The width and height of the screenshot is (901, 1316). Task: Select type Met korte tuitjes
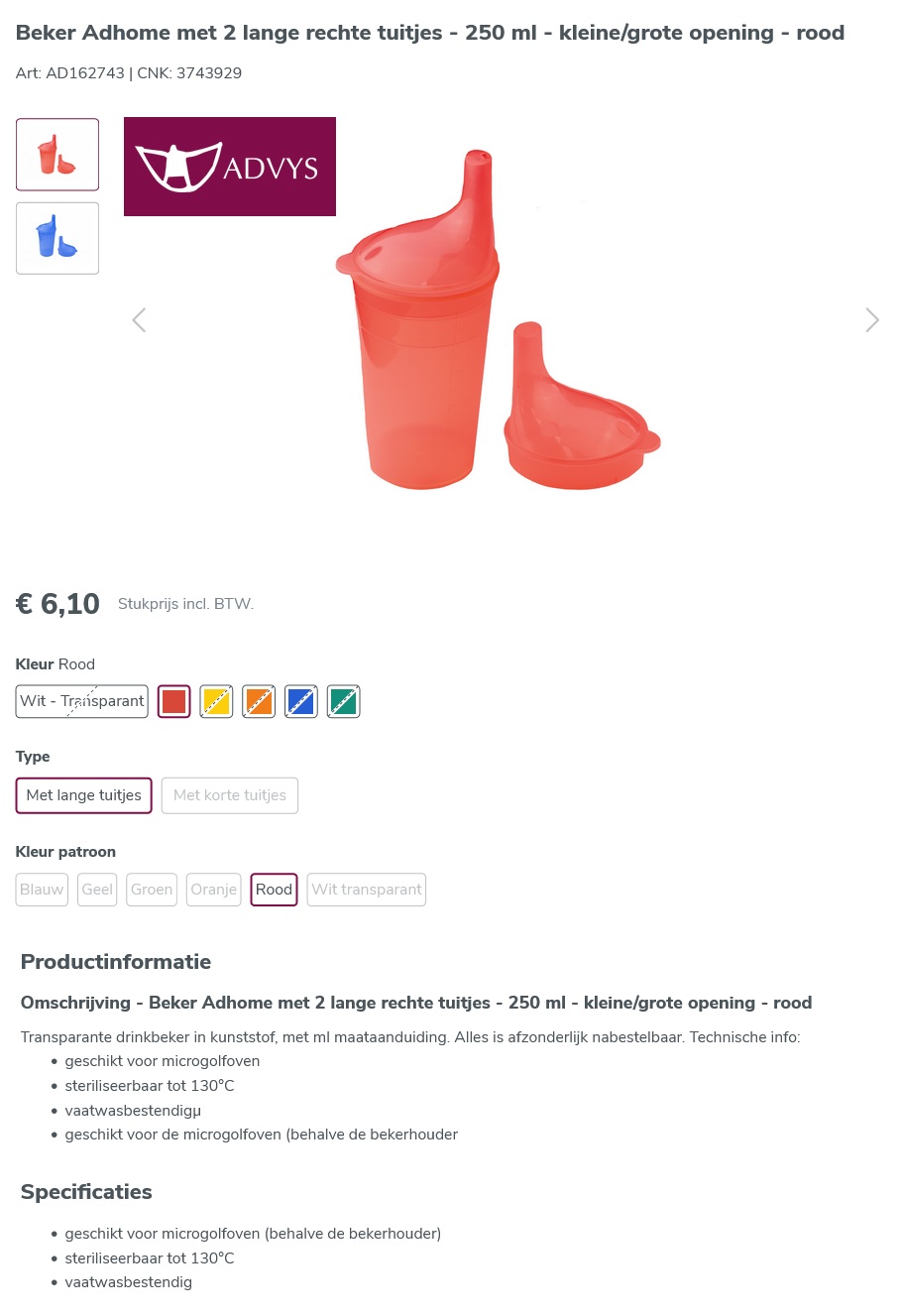tap(230, 795)
